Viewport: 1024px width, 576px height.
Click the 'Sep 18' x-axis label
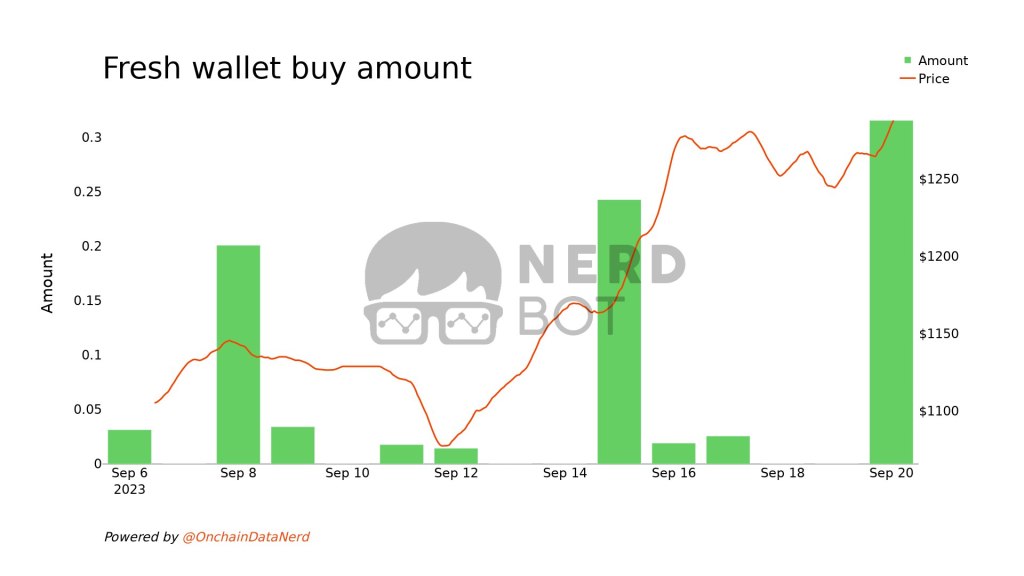coord(782,473)
